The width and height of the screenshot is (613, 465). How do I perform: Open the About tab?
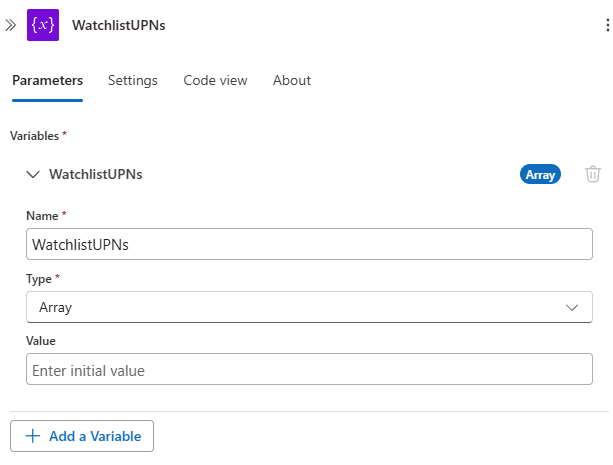tap(292, 80)
